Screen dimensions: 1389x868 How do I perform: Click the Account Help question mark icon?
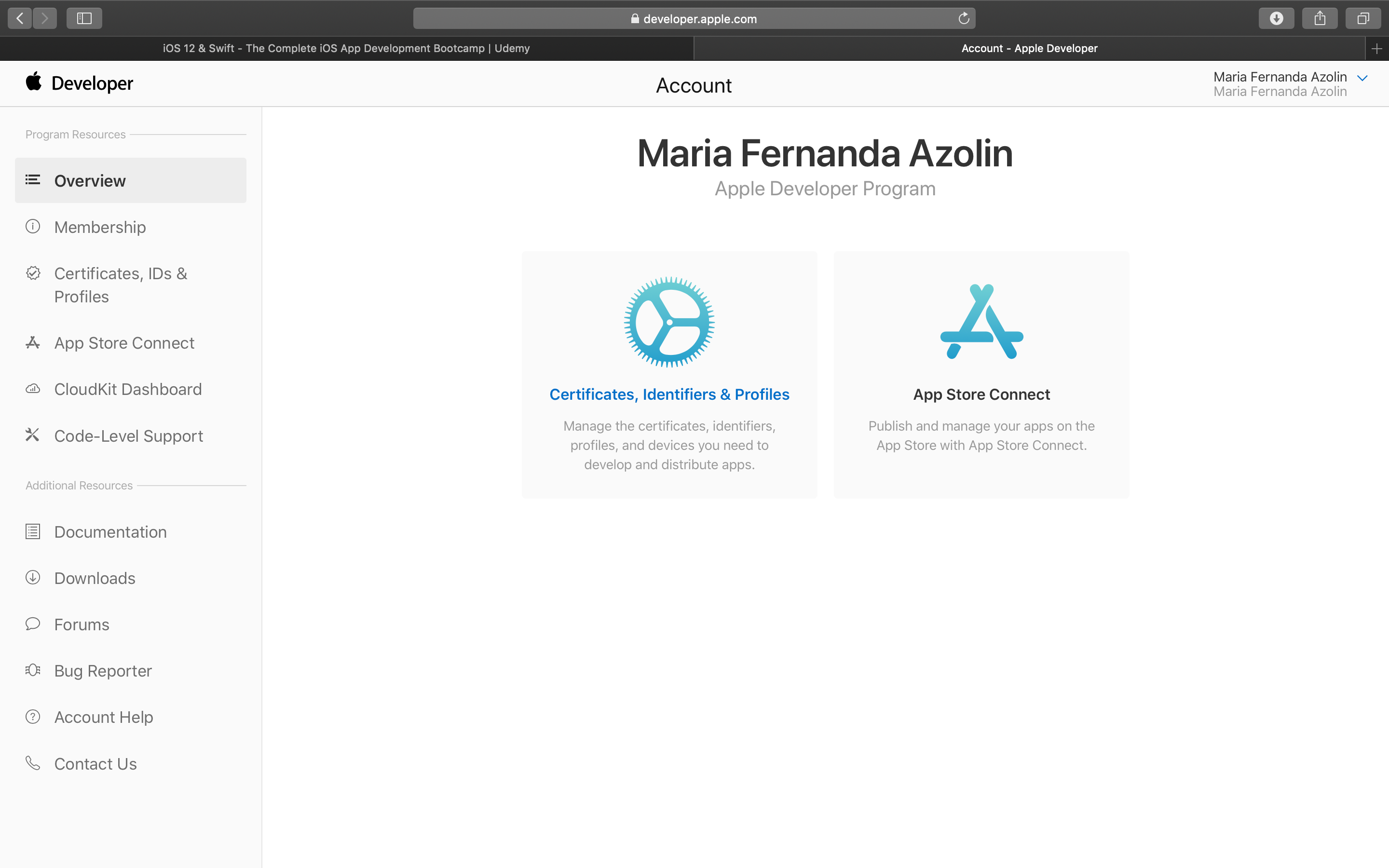(x=33, y=717)
